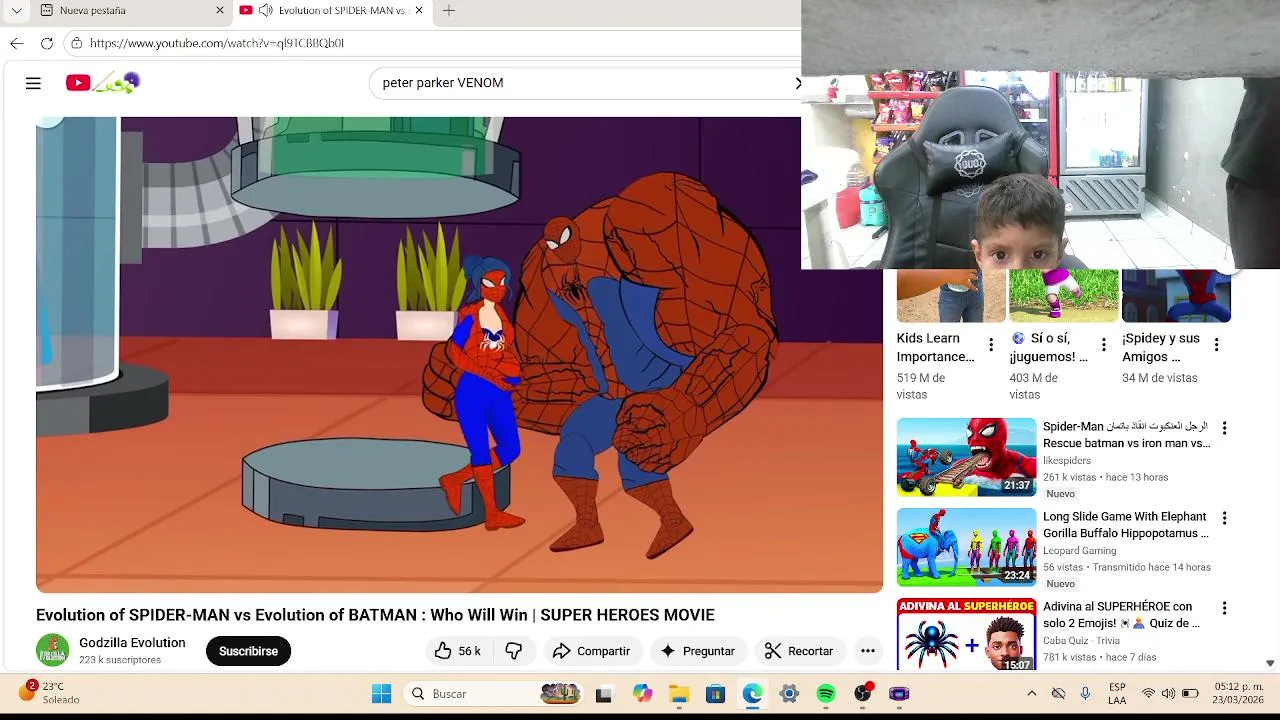Click the browser back arrow
This screenshot has width=1280, height=720.
[x=17, y=43]
